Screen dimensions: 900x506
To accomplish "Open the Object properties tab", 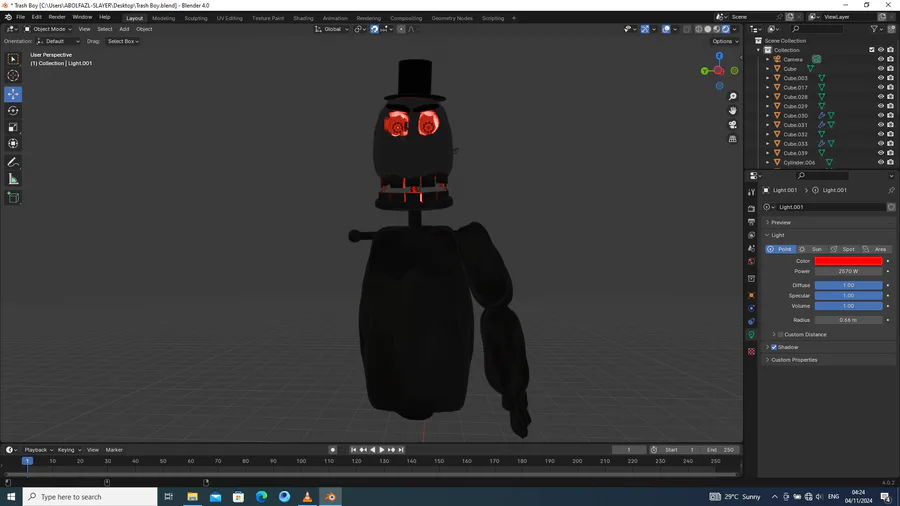I will click(751, 295).
